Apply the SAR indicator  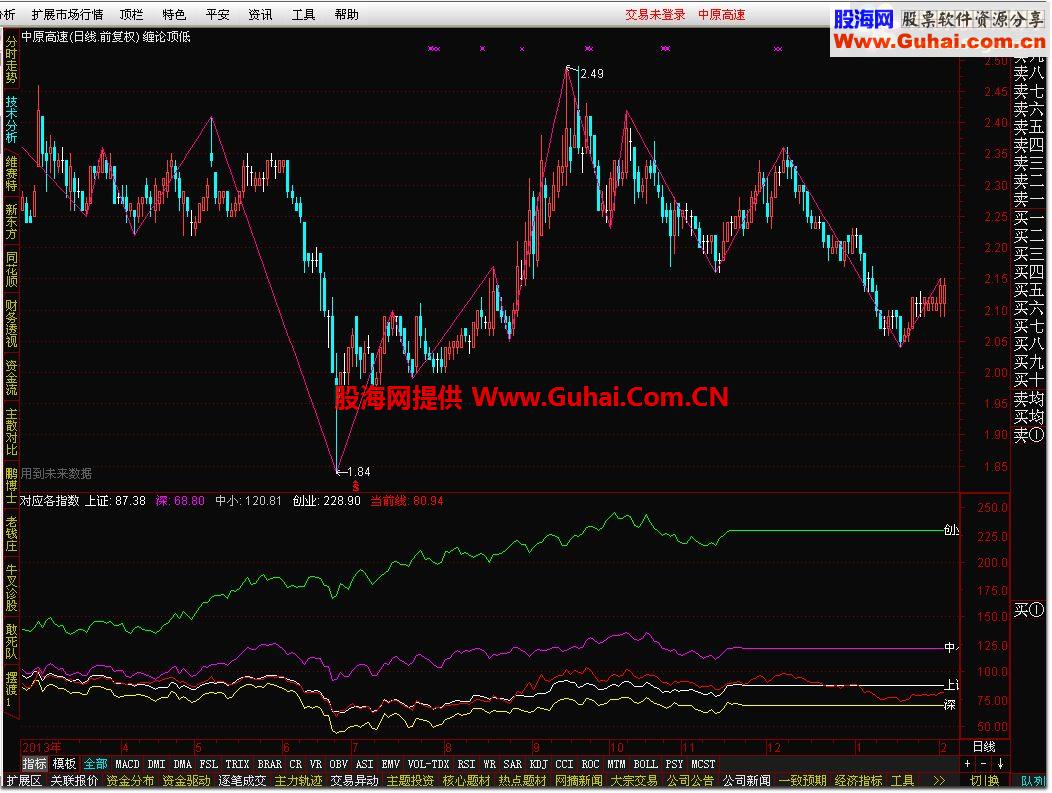513,763
